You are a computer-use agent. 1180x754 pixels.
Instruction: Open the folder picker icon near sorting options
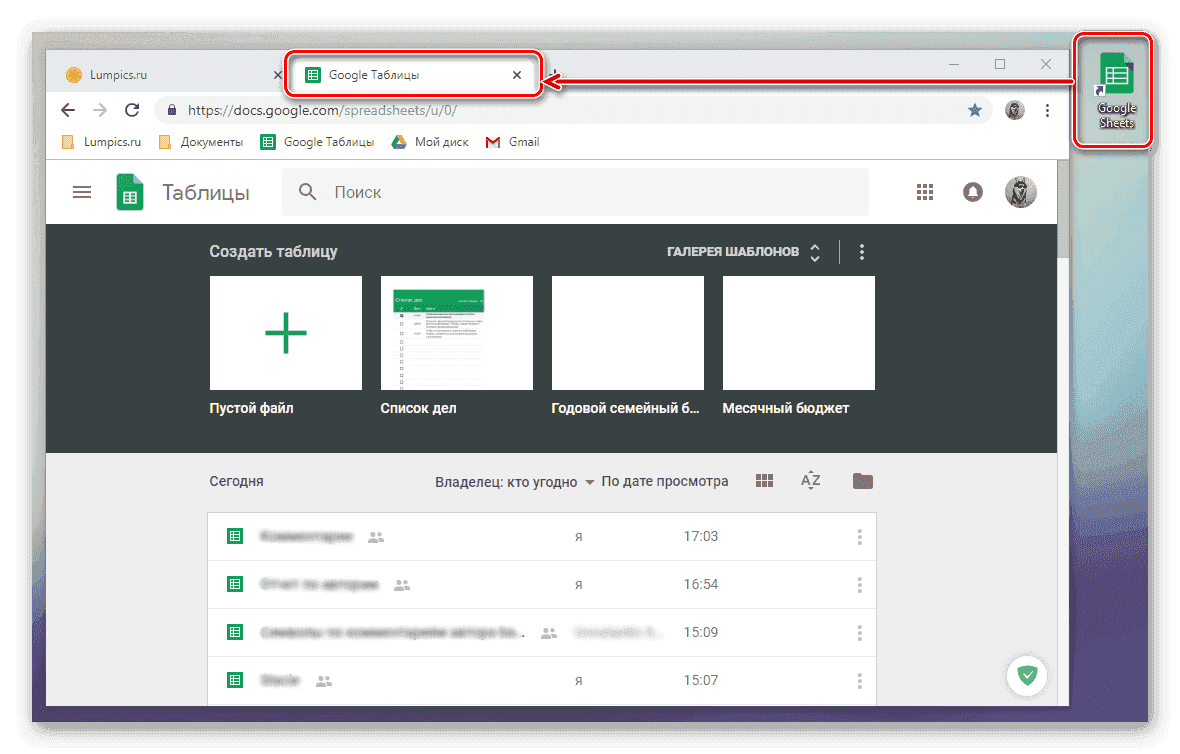(x=862, y=481)
